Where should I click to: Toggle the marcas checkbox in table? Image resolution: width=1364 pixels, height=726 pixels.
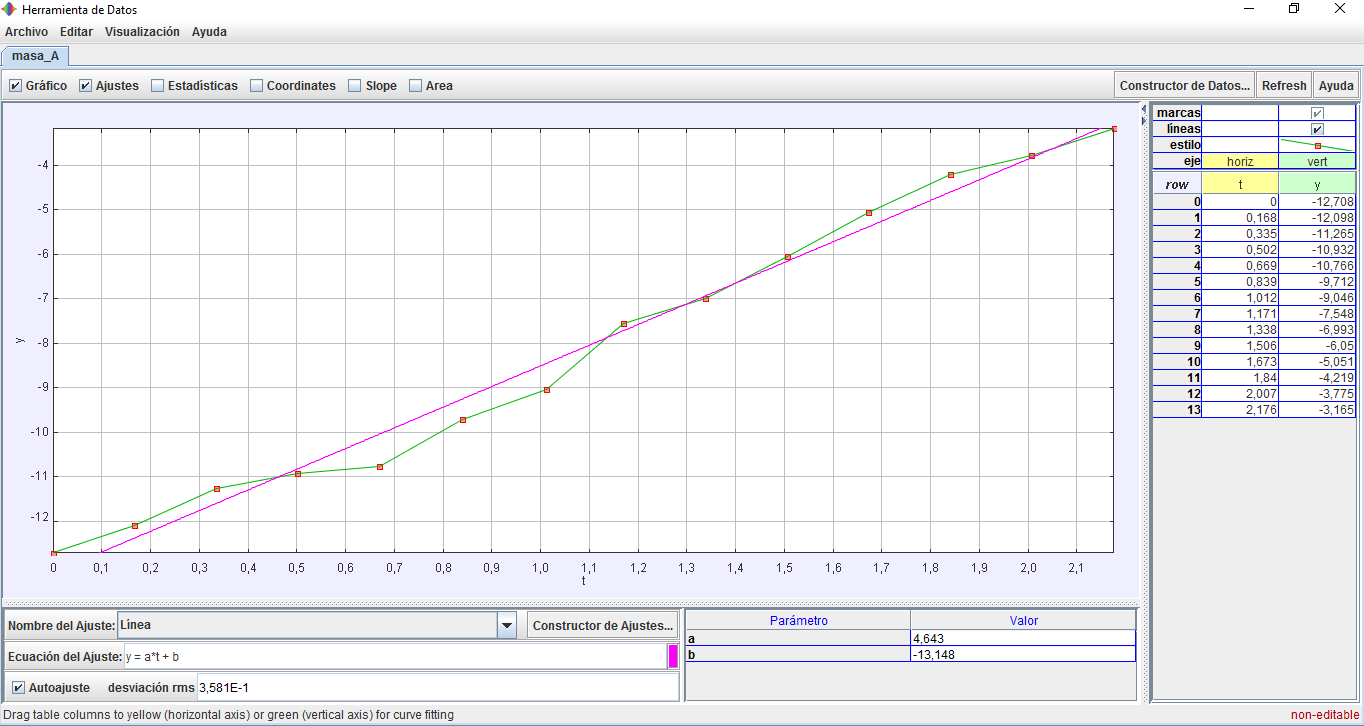(1317, 113)
